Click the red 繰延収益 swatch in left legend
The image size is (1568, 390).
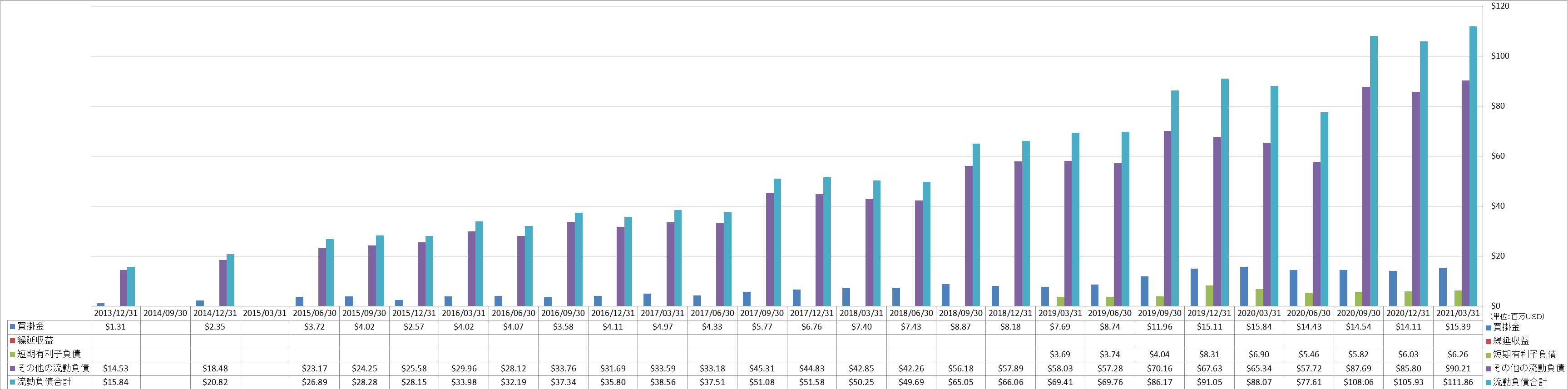click(12, 340)
